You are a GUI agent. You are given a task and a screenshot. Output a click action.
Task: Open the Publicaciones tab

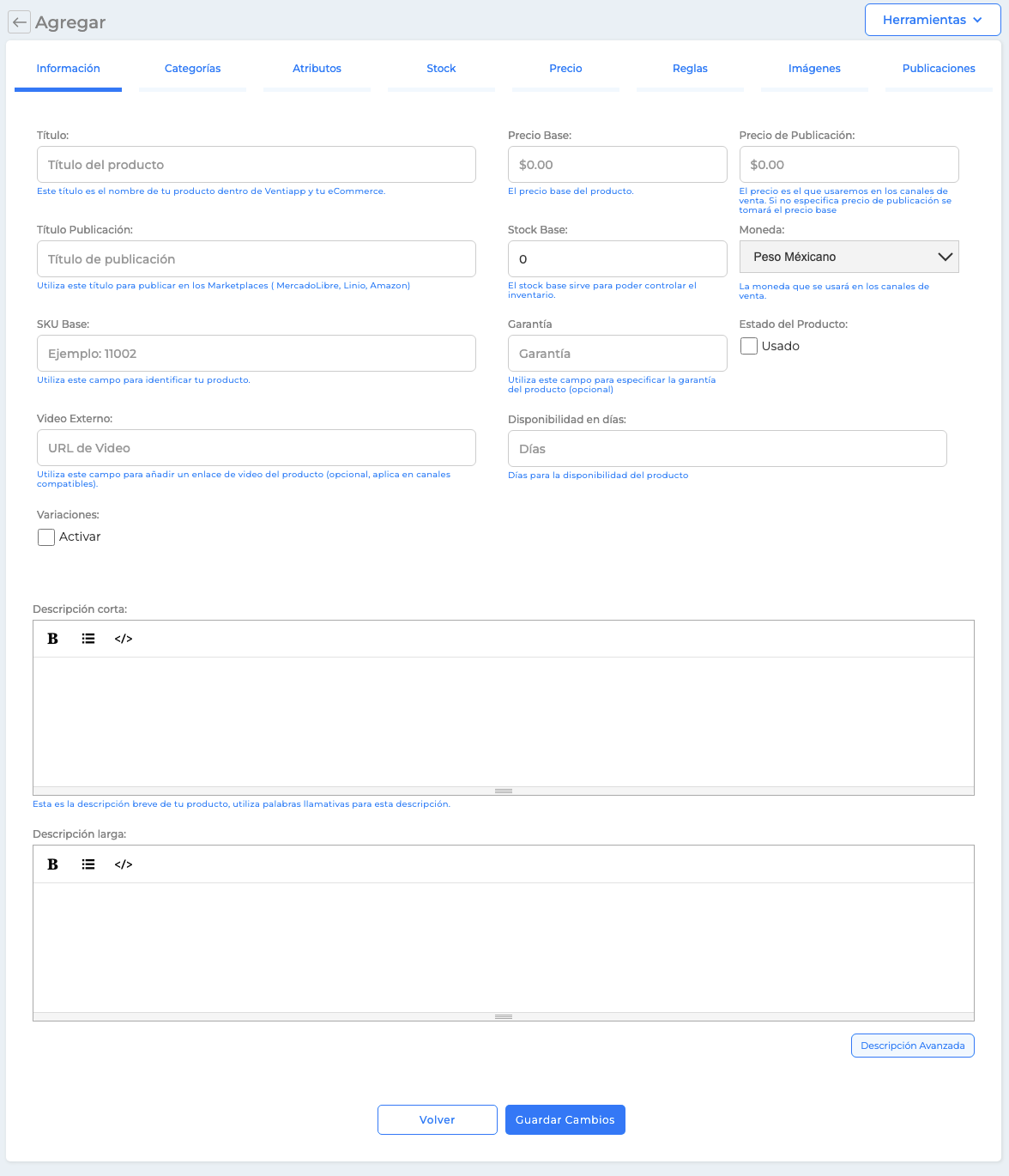coord(939,69)
